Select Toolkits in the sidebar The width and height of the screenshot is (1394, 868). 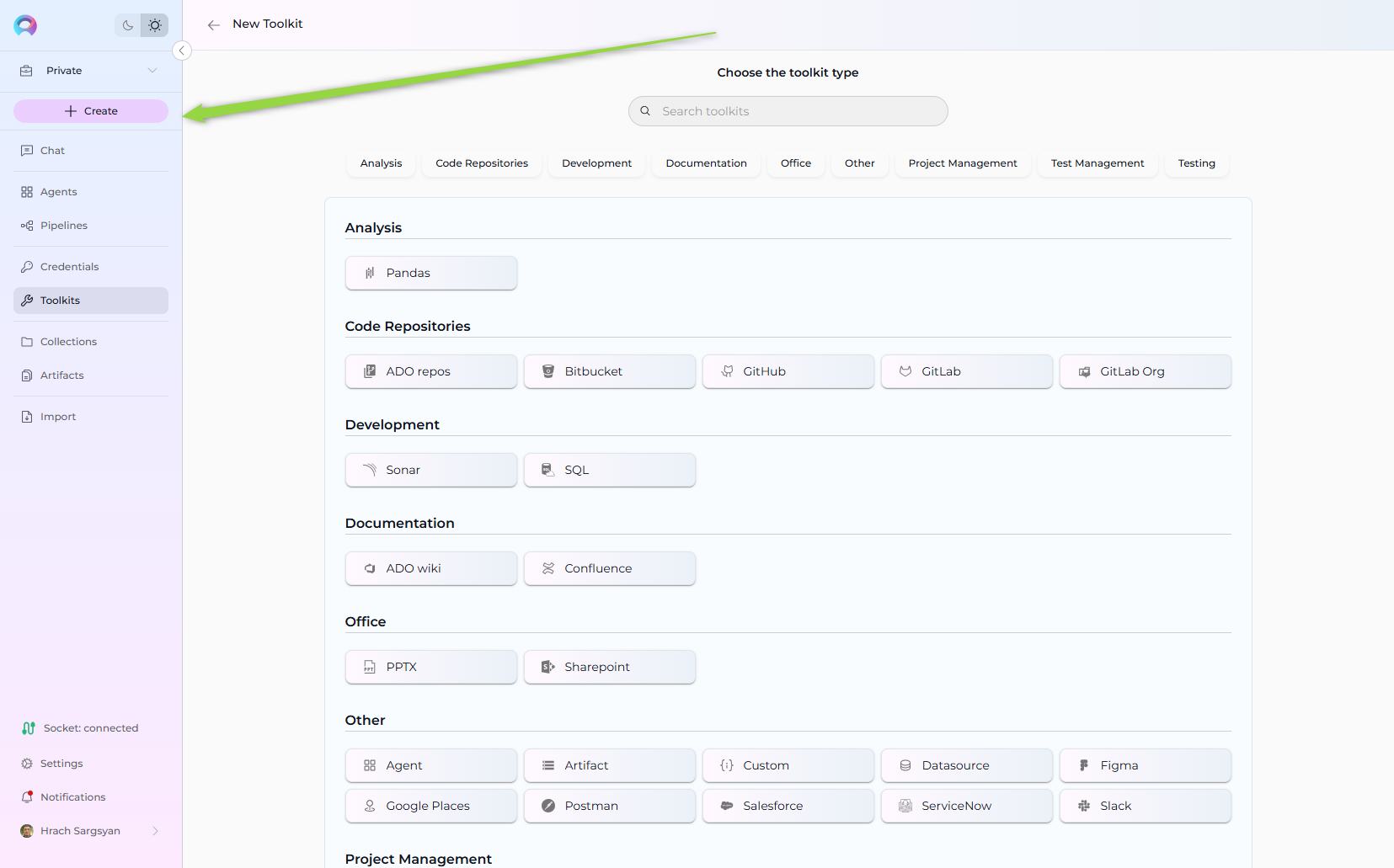coord(91,301)
